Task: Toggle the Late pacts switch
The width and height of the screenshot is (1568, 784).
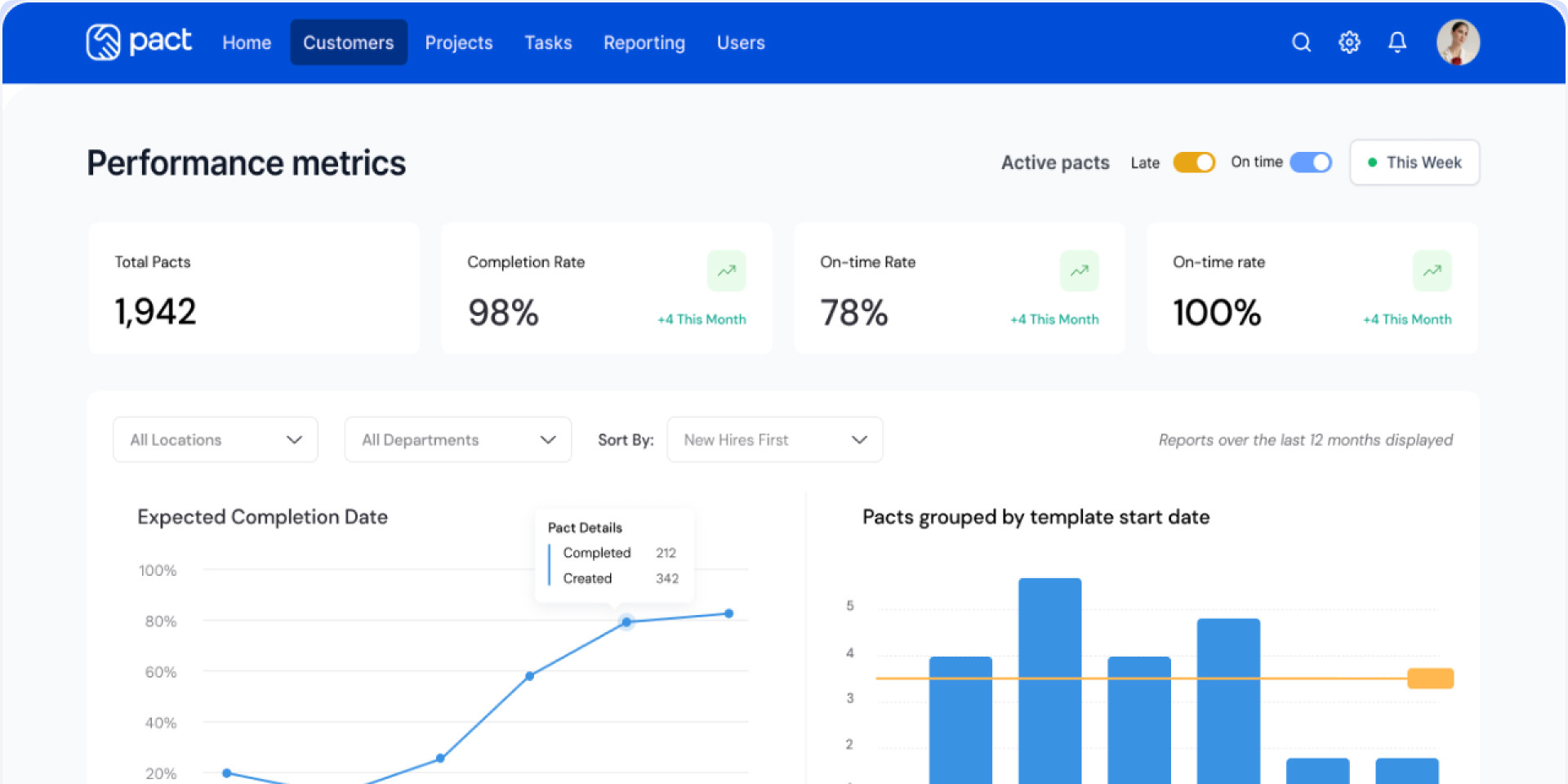Action: tap(1194, 163)
